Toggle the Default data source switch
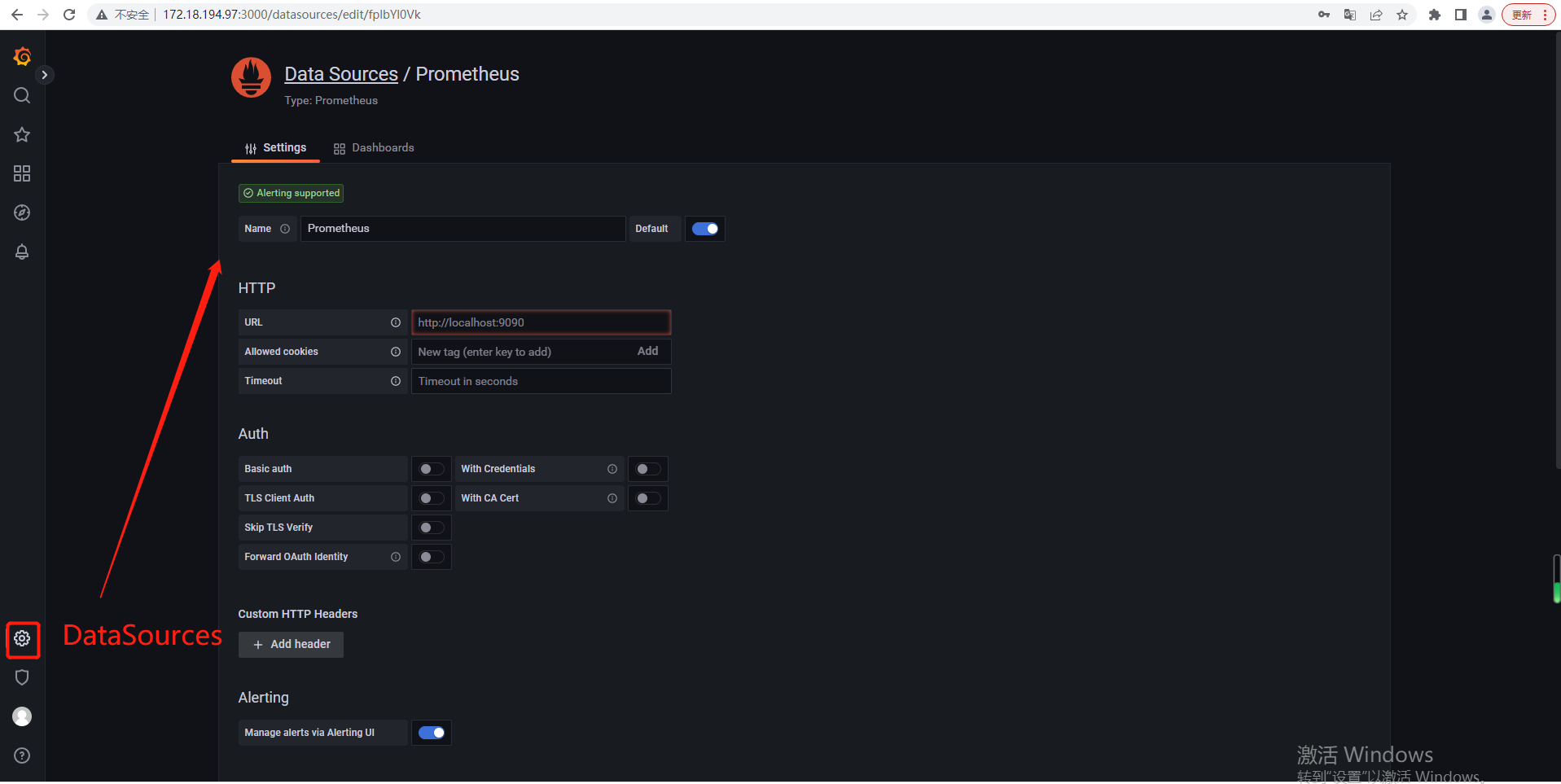The width and height of the screenshot is (1561, 784). (705, 229)
